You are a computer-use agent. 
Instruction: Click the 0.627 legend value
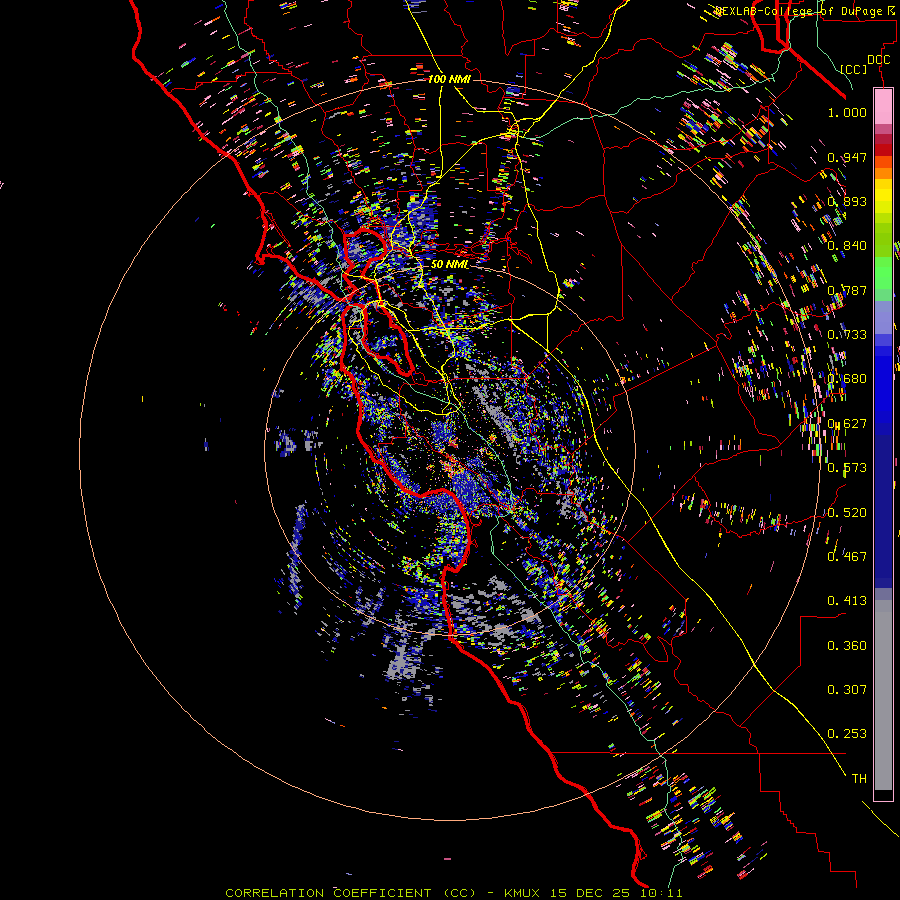[x=847, y=424]
